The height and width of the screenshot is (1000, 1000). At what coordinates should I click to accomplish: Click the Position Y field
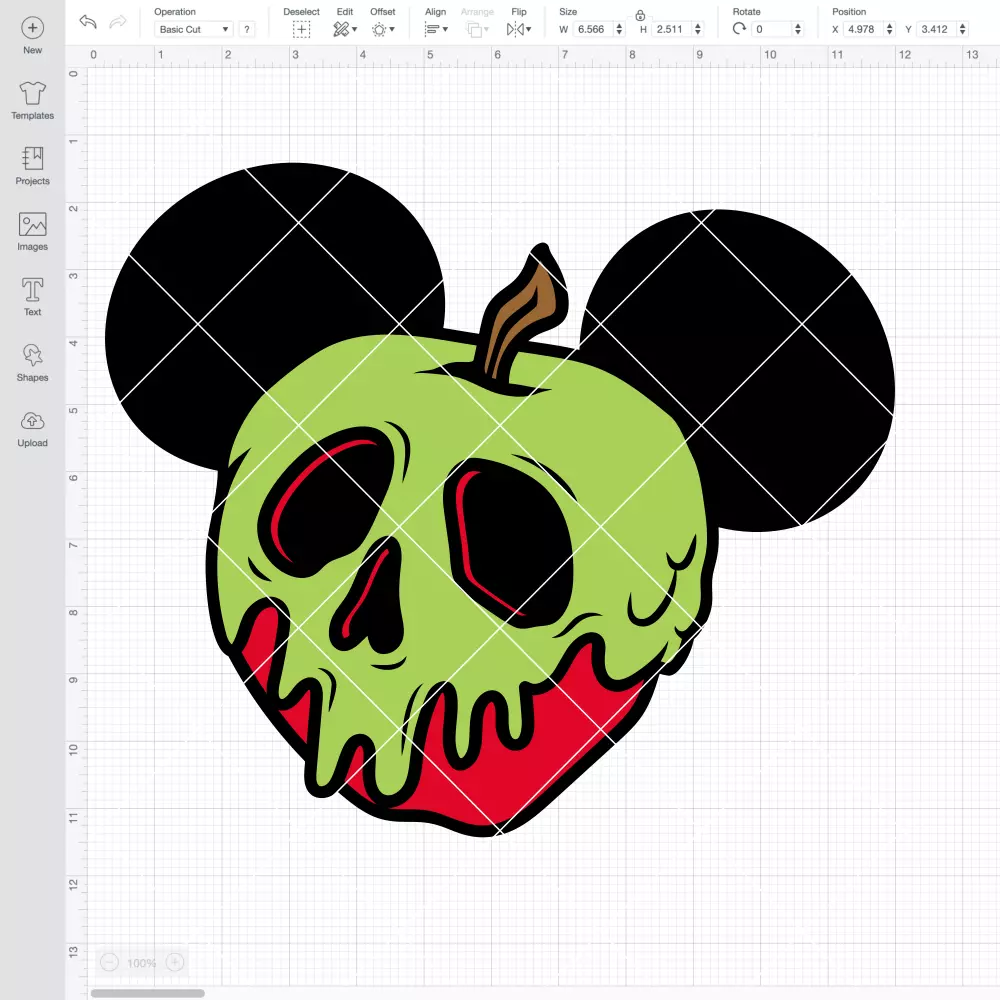click(x=936, y=29)
